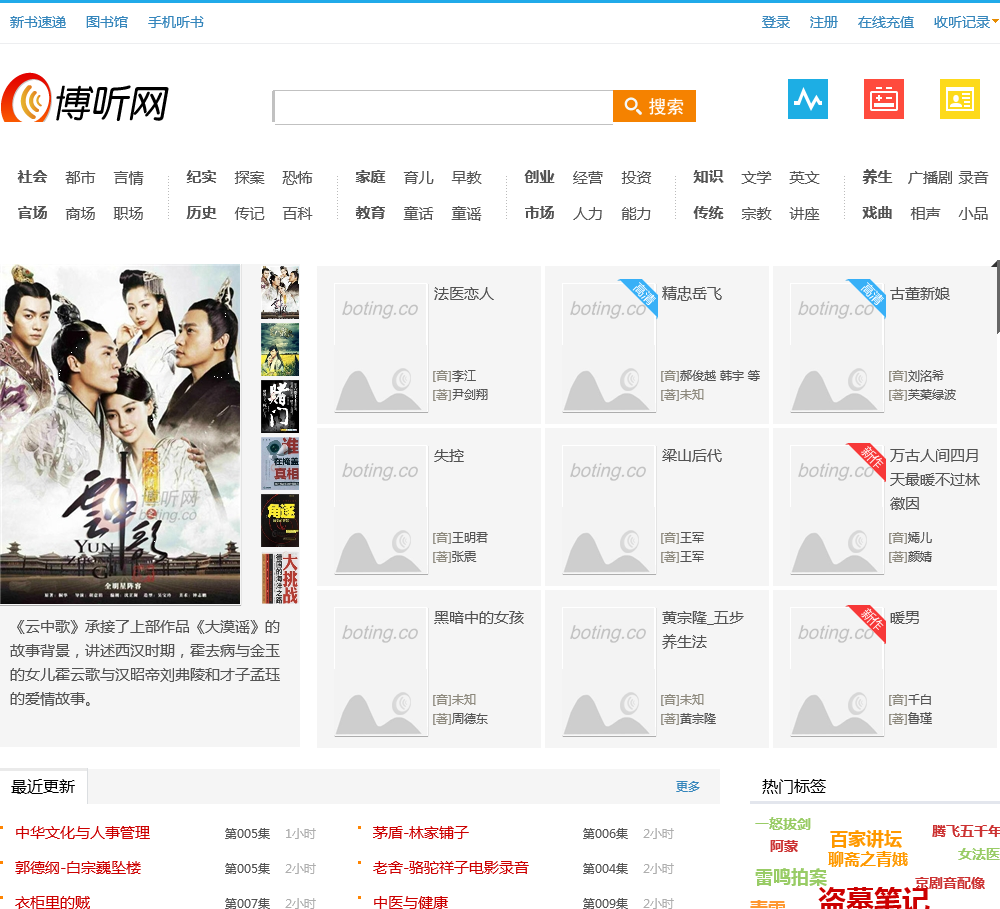
Task: Click the 一怒拔剑 hot tag
Action: pyautogui.click(x=783, y=824)
